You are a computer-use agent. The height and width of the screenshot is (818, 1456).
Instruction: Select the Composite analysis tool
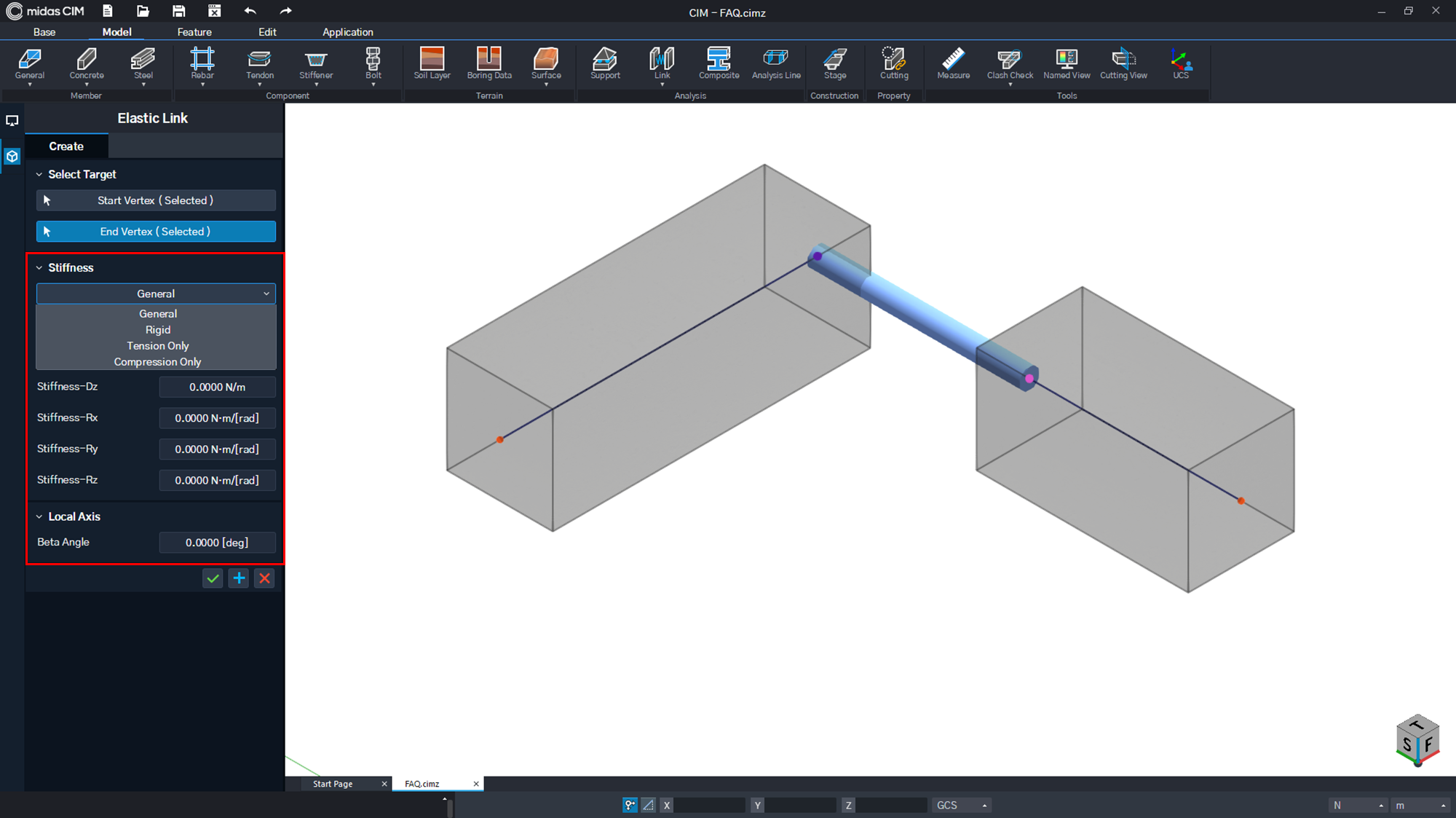719,64
